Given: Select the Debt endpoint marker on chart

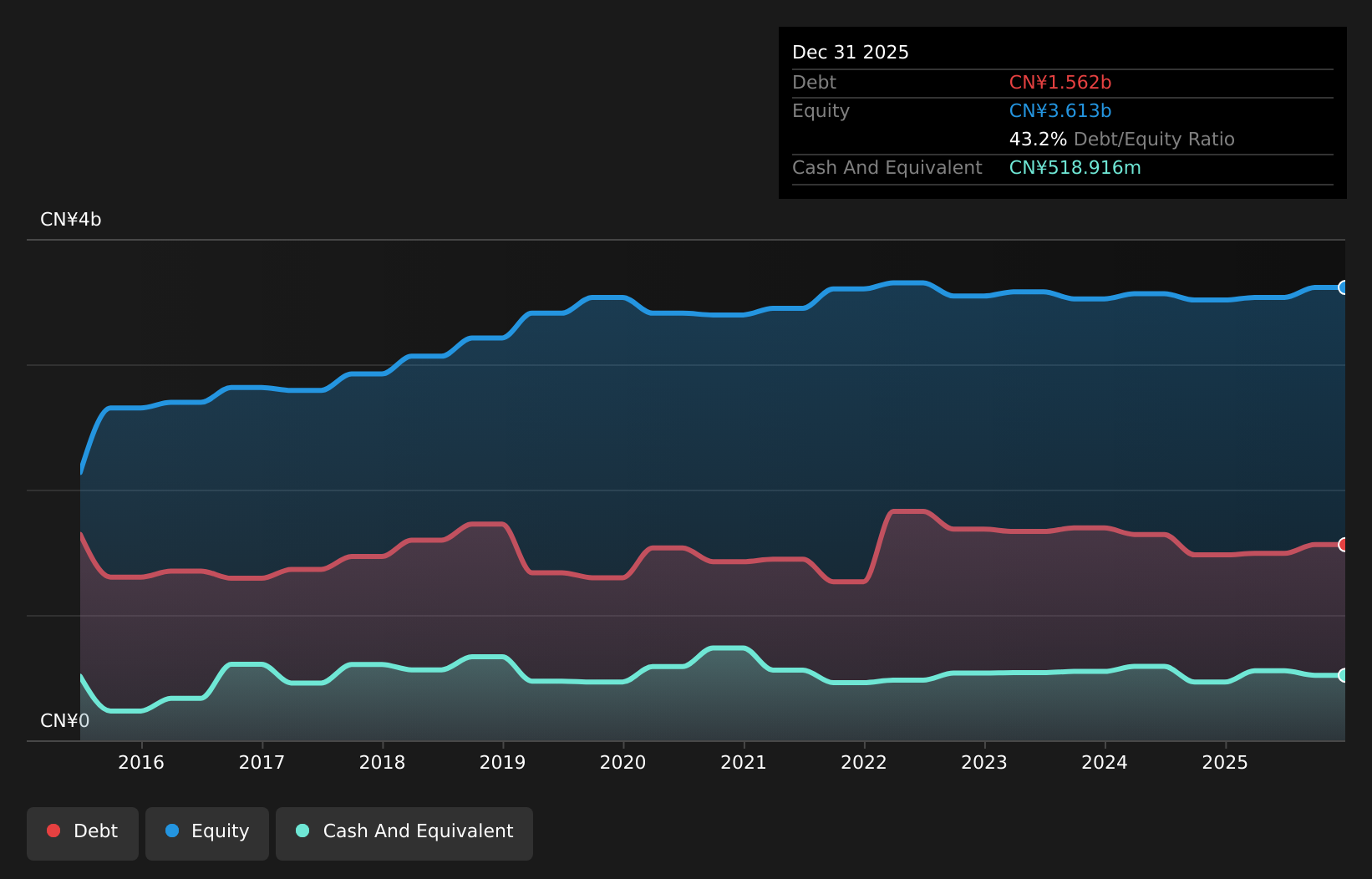Looking at the screenshot, I should 1344,545.
